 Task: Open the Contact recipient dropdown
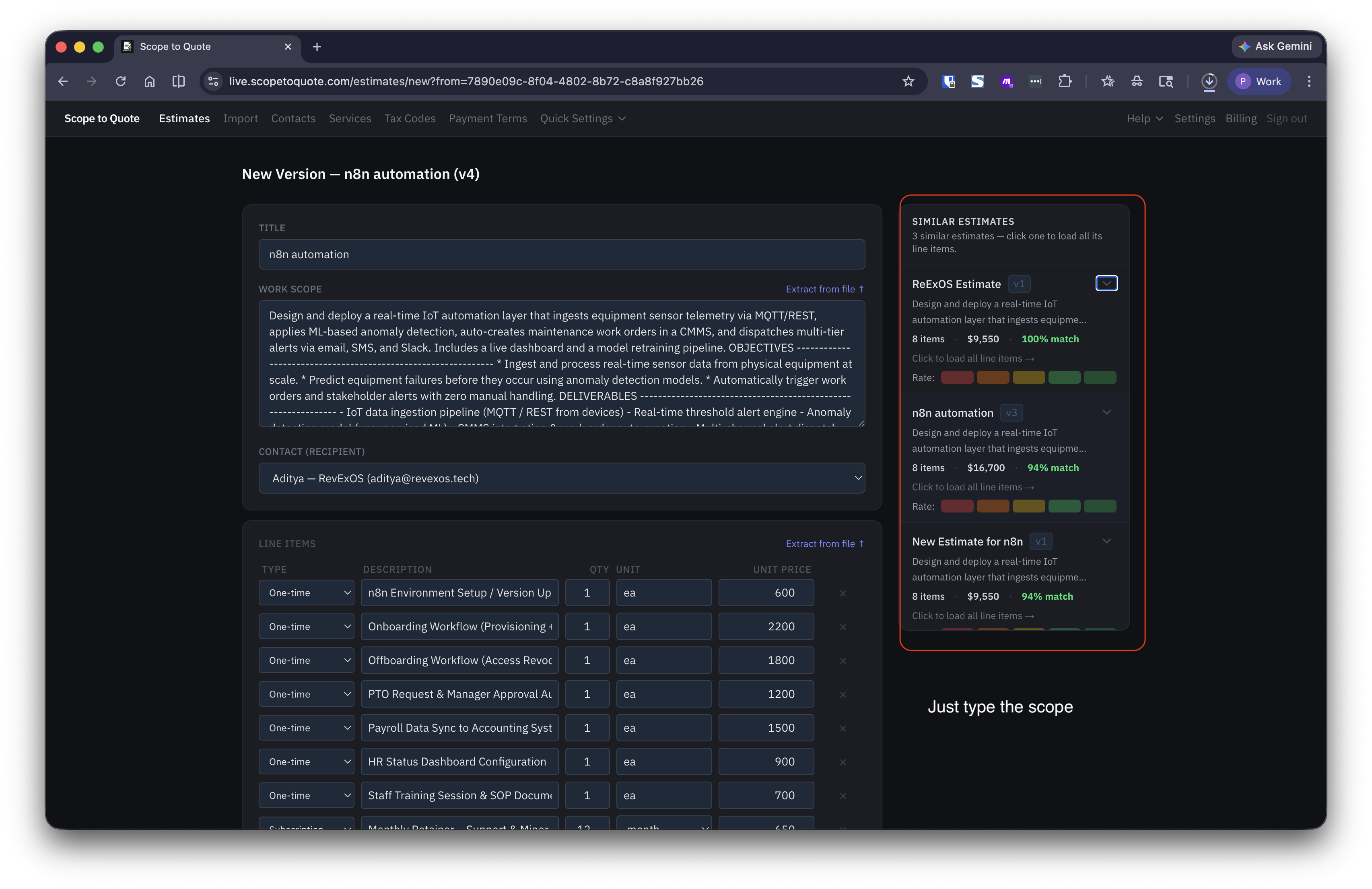561,478
